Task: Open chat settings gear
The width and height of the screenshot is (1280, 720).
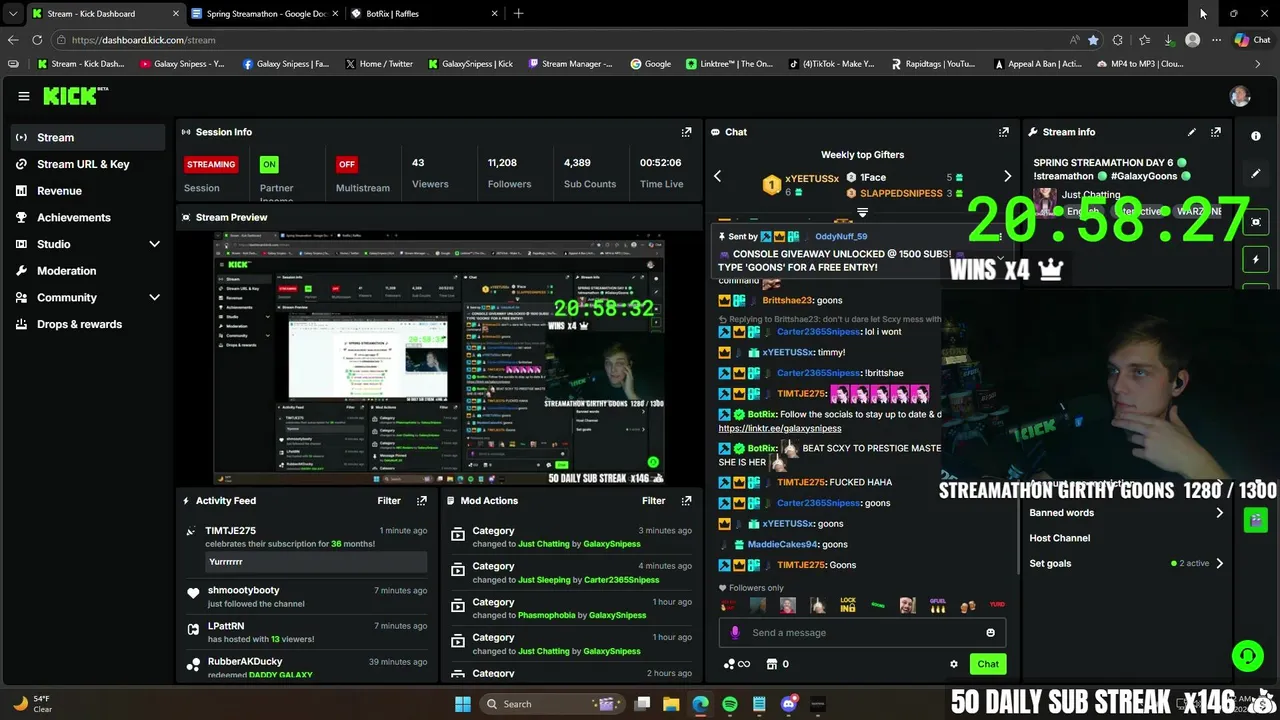Action: (953, 664)
